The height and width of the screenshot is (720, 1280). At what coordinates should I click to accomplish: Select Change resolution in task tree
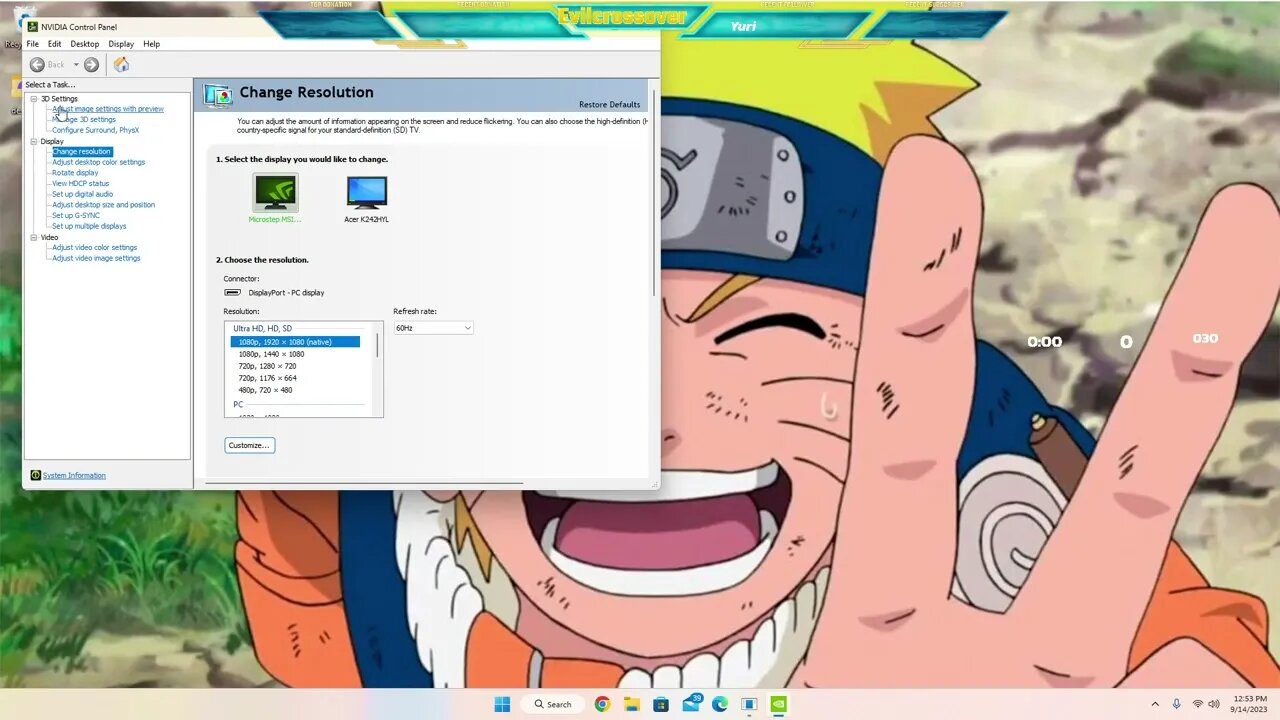[81, 151]
